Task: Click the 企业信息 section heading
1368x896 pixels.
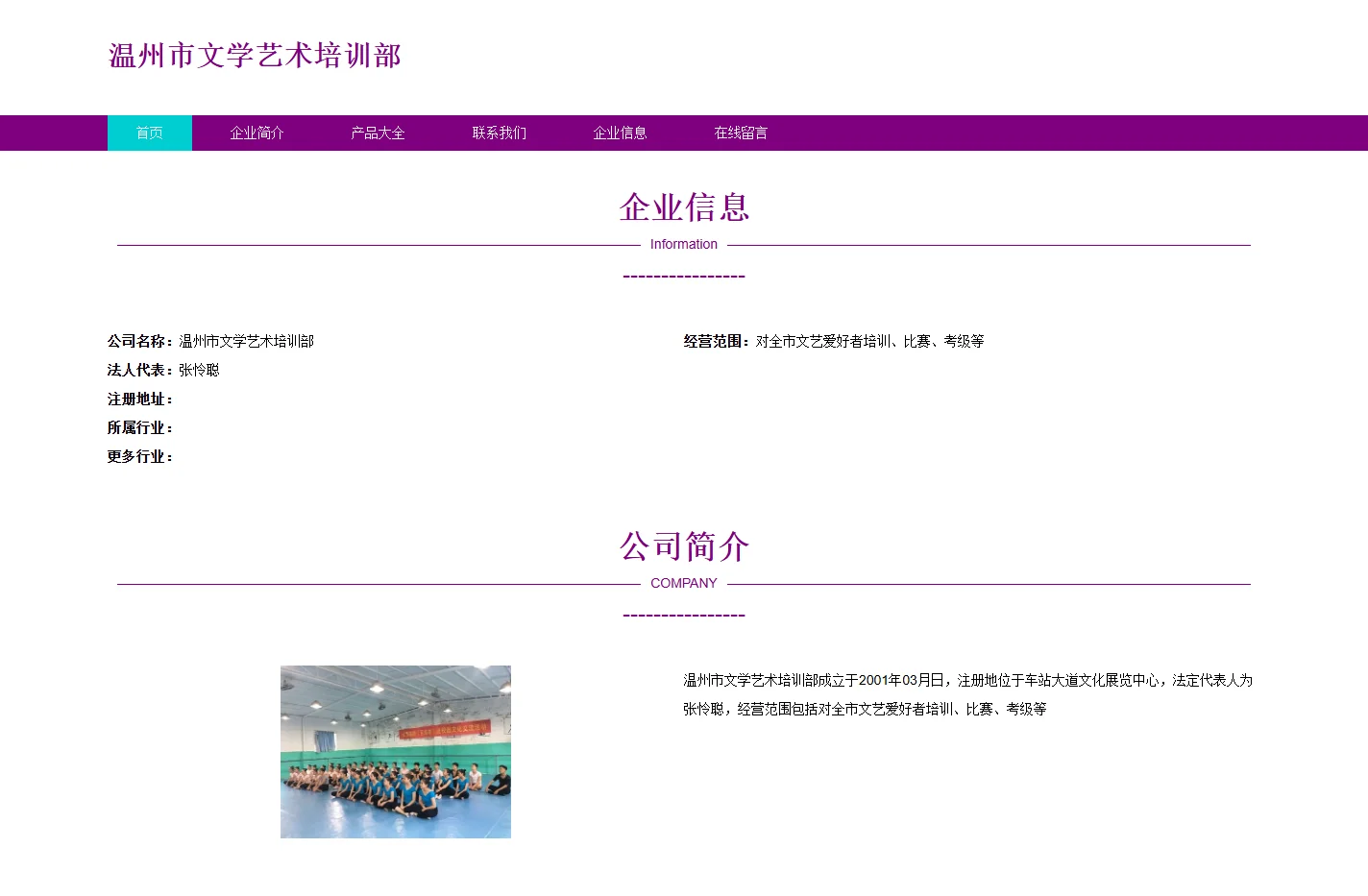Action: 684,207
